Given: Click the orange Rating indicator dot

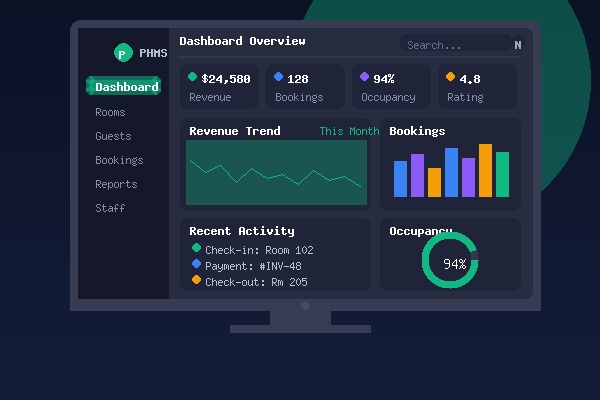Looking at the screenshot, I should coord(450,77).
